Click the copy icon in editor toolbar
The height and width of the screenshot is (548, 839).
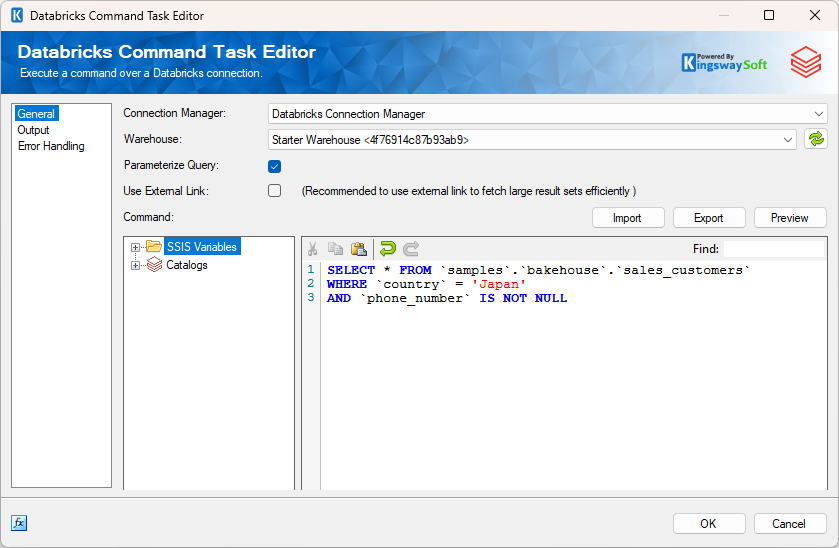coord(335,249)
